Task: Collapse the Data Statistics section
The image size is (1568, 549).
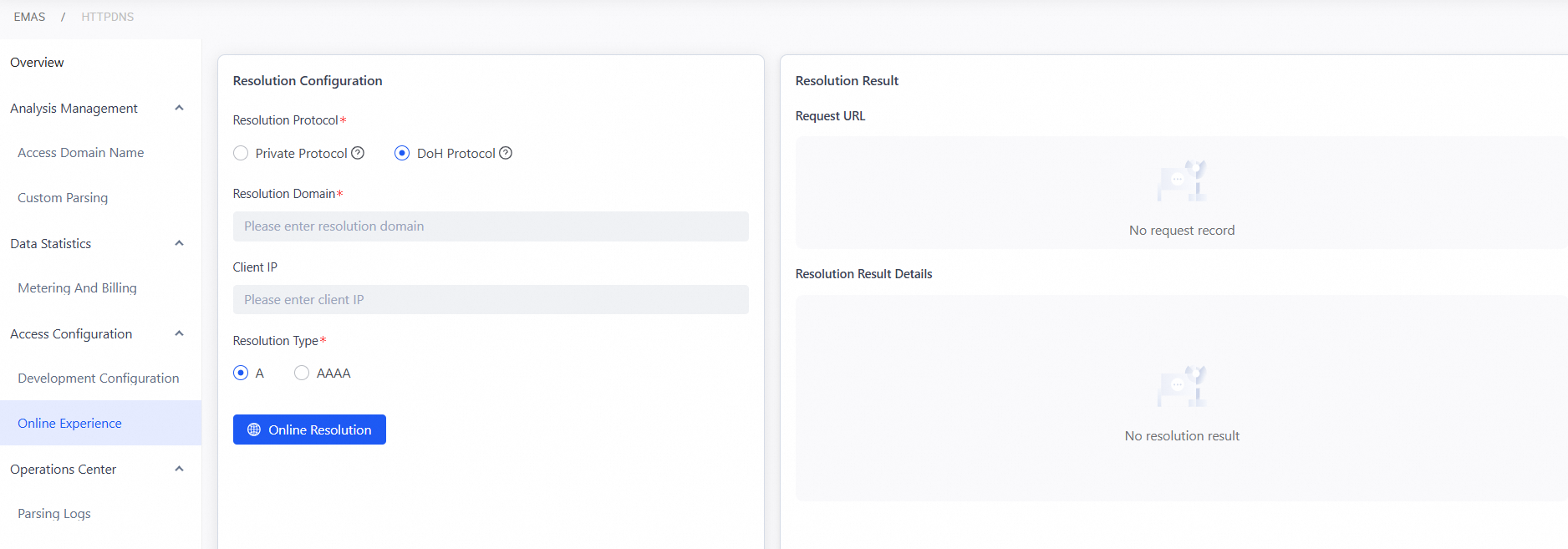Action: click(x=179, y=243)
